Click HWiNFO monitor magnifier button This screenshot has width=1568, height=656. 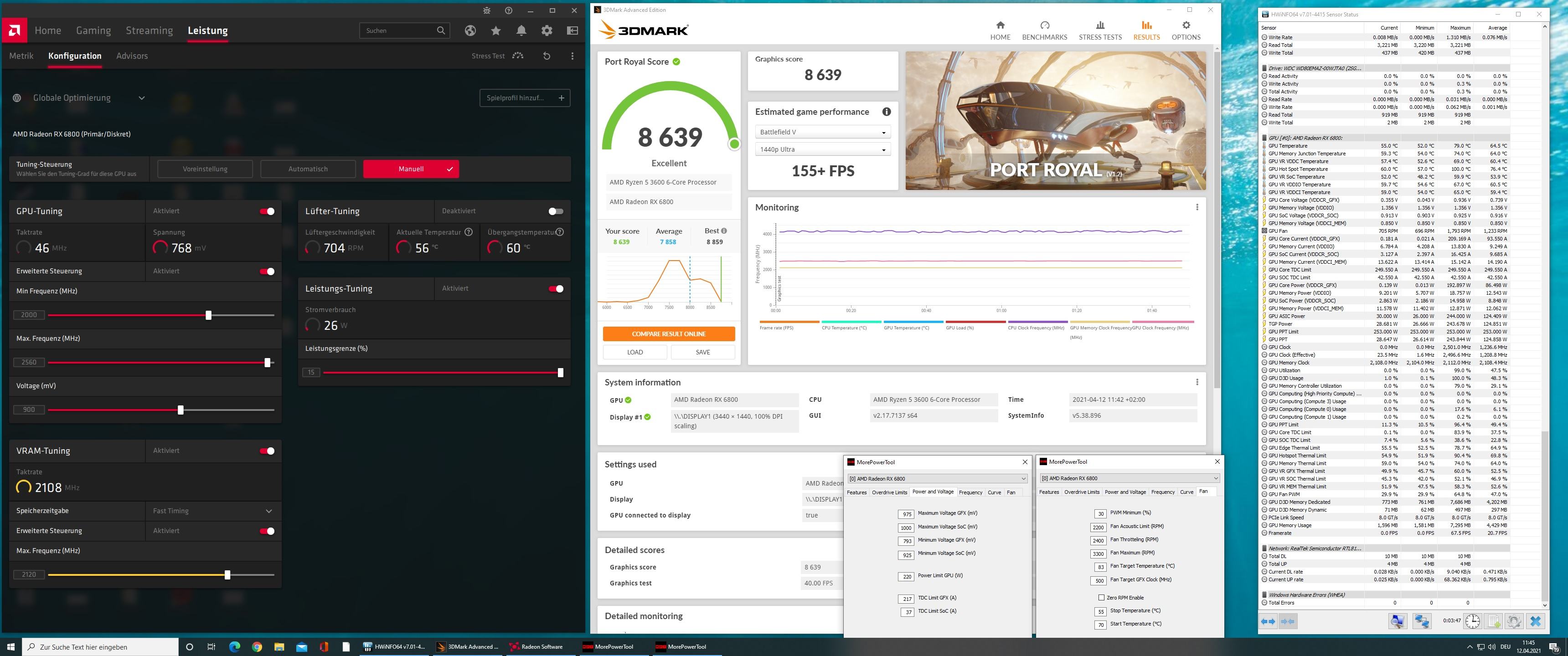coord(1398,621)
